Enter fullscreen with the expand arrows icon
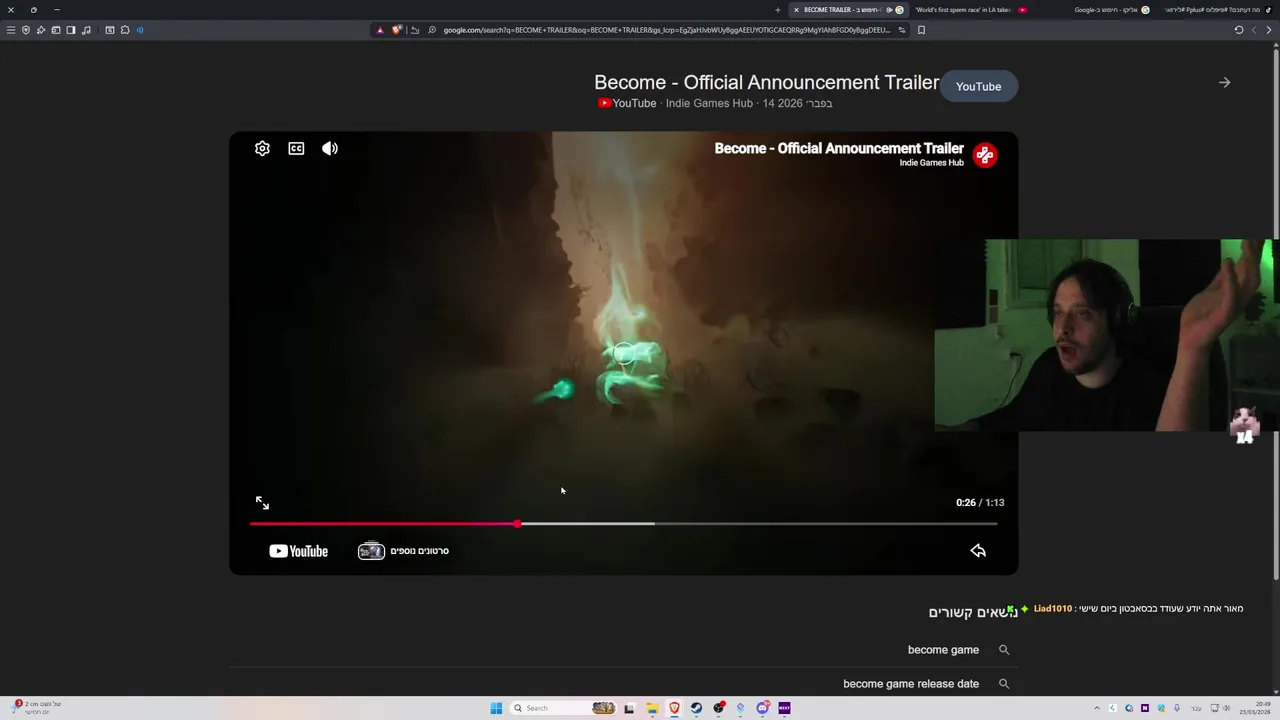This screenshot has height=720, width=1280. (262, 503)
